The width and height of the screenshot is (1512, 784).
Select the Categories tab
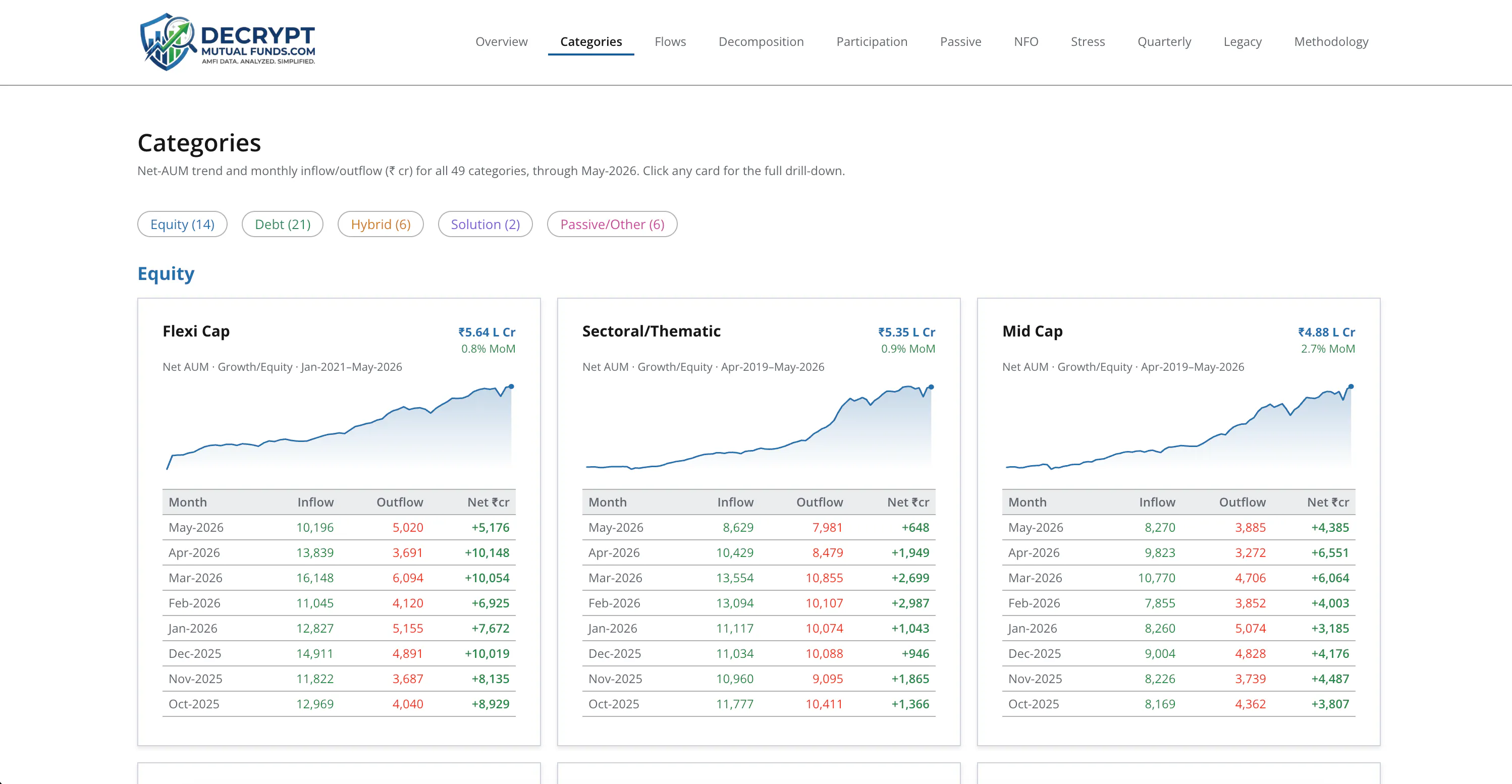tap(591, 42)
